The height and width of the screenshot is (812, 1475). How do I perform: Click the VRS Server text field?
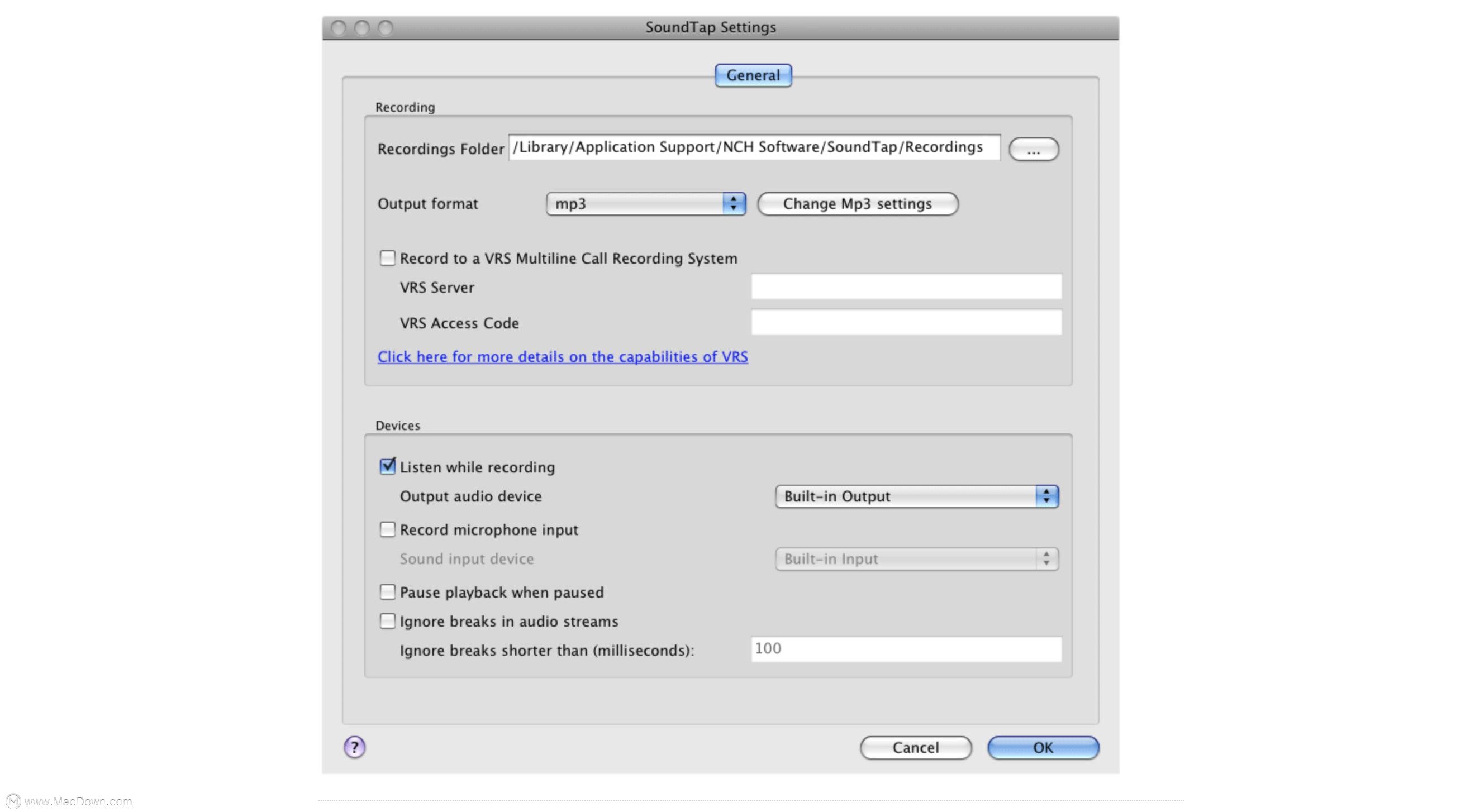pyautogui.click(x=906, y=286)
